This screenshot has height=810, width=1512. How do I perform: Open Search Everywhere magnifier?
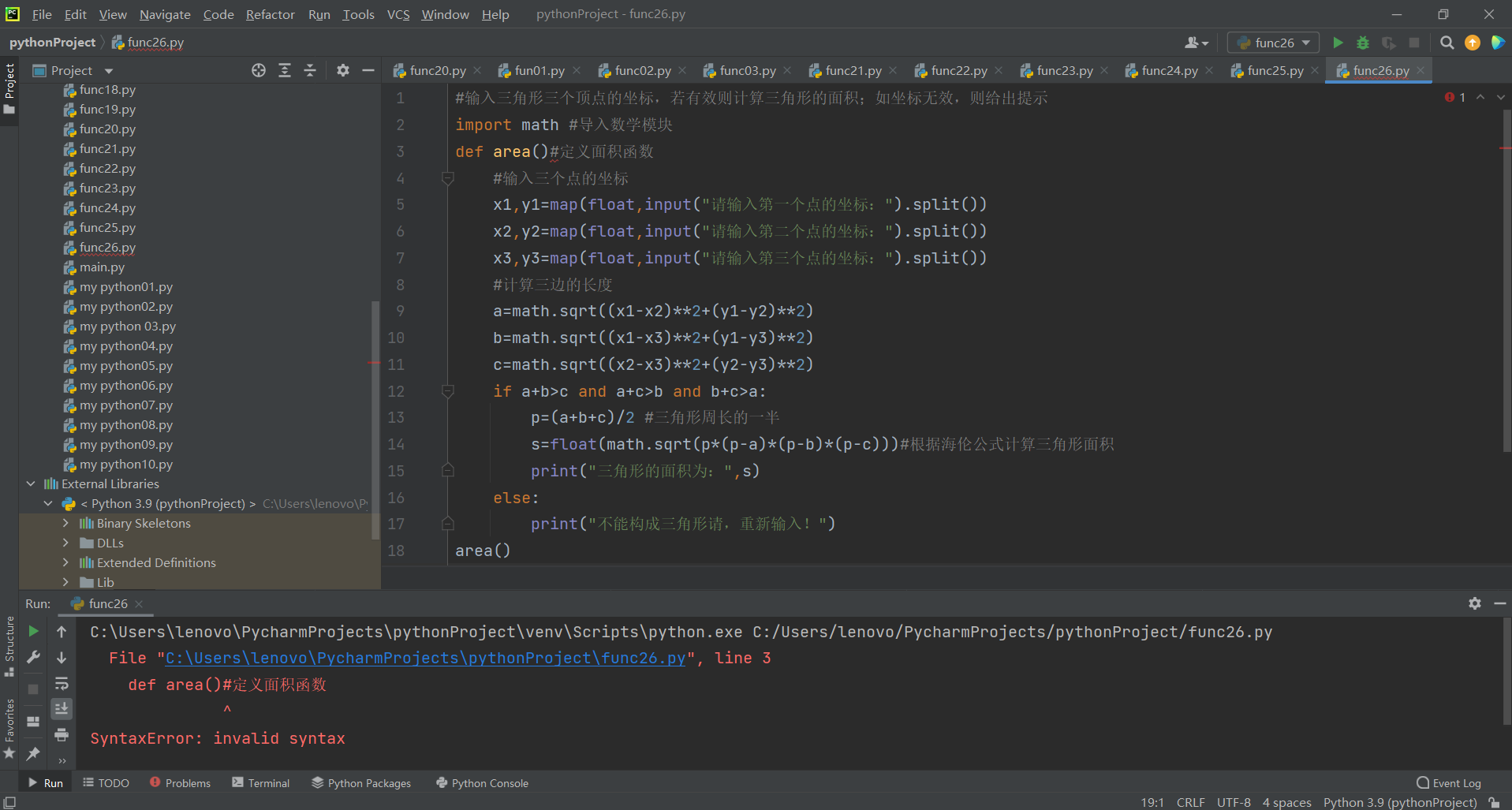(x=1447, y=43)
